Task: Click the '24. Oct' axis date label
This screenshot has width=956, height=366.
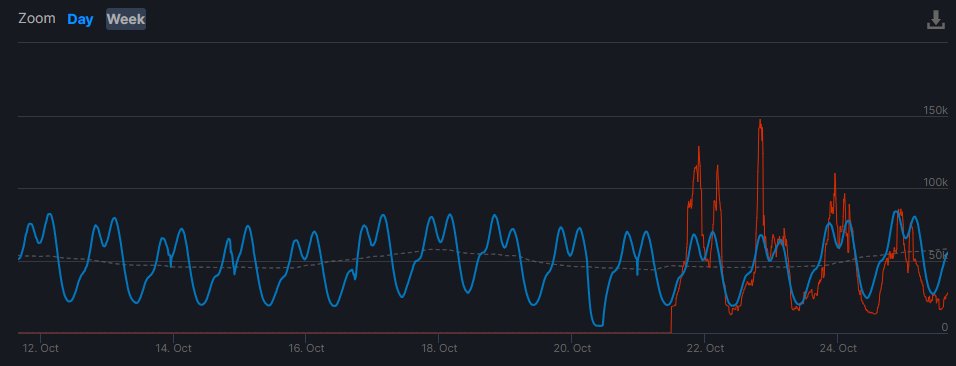Action: [x=838, y=348]
